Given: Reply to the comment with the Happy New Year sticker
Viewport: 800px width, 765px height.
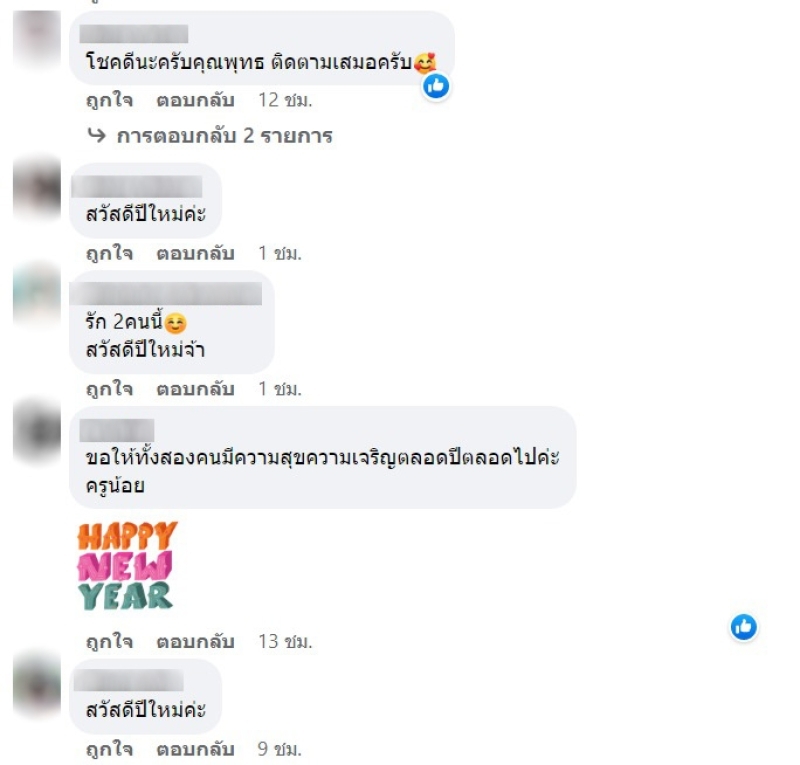Looking at the screenshot, I should [x=195, y=641].
